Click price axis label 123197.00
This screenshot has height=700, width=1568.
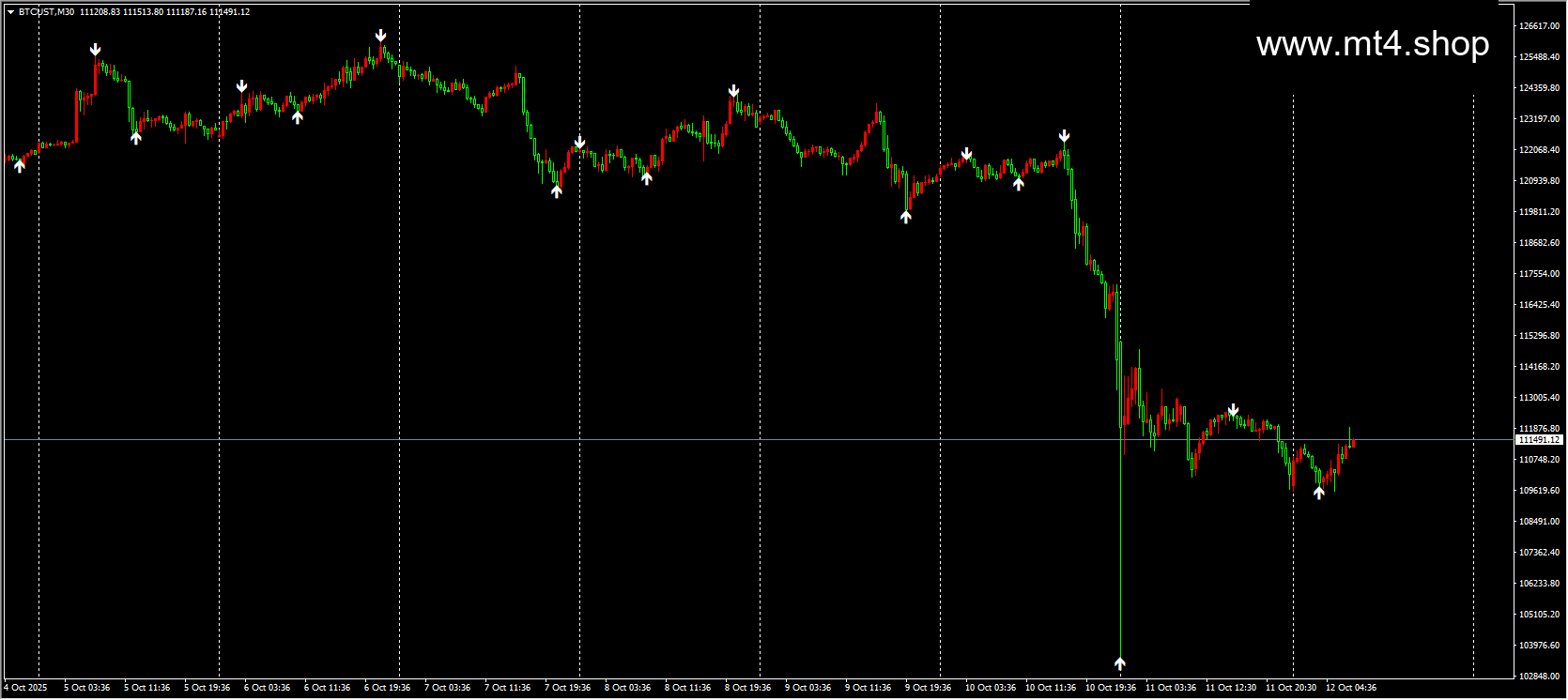(x=1540, y=119)
